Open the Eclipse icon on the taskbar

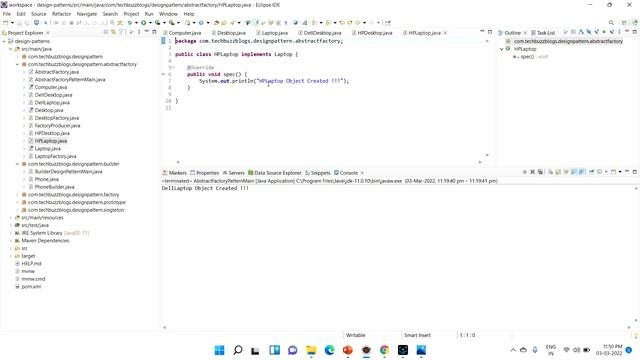point(366,350)
